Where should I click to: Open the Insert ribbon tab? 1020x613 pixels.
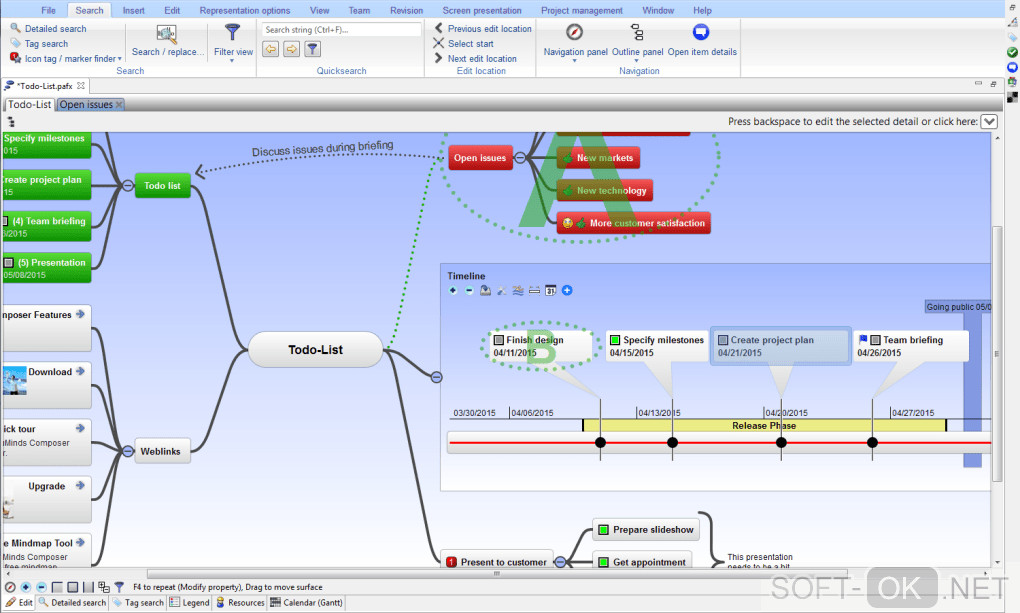(133, 10)
